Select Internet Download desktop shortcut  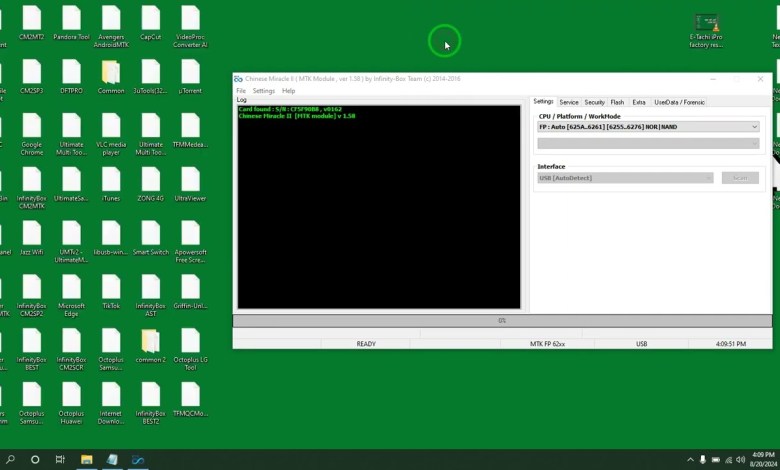(x=111, y=403)
